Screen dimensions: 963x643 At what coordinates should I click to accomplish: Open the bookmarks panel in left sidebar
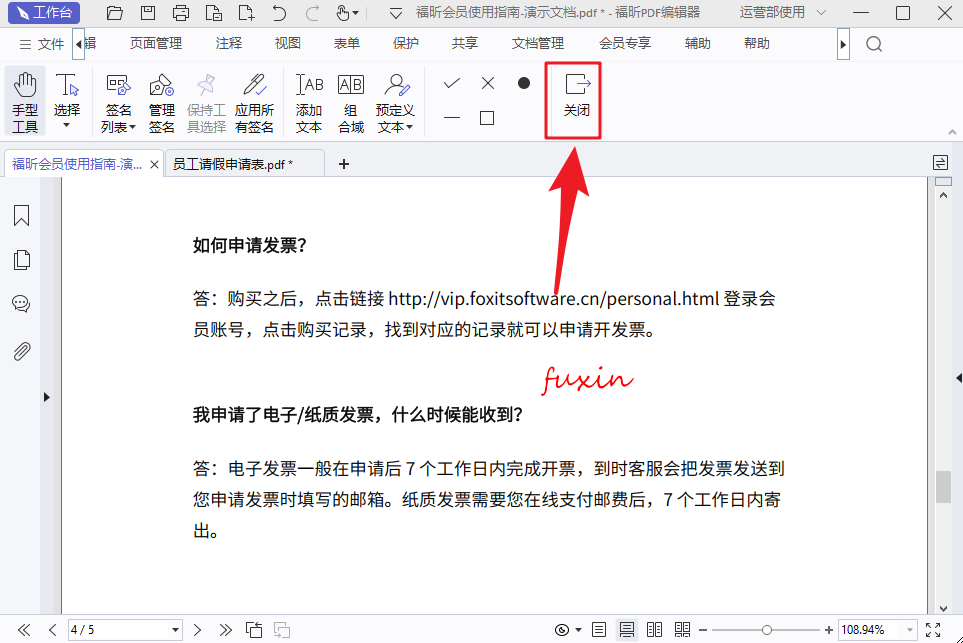tap(21, 216)
